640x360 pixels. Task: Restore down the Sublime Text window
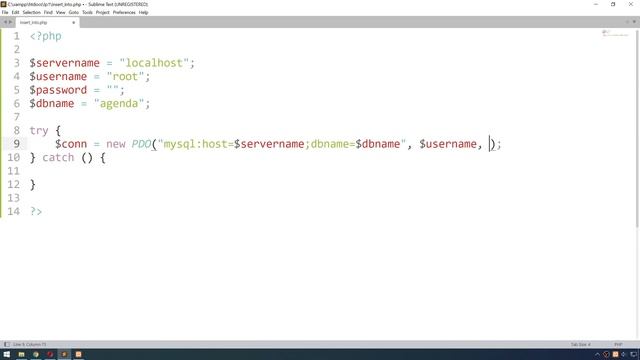tap(613, 4)
